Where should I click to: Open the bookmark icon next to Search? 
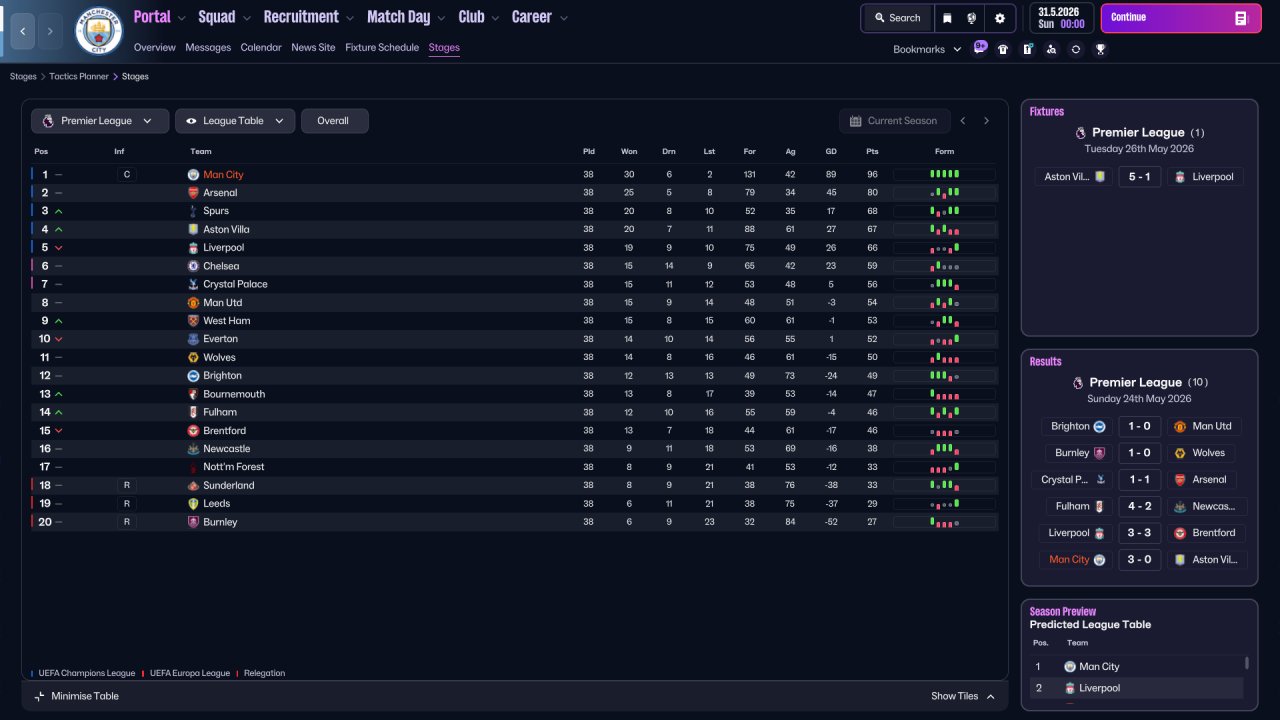pos(947,18)
